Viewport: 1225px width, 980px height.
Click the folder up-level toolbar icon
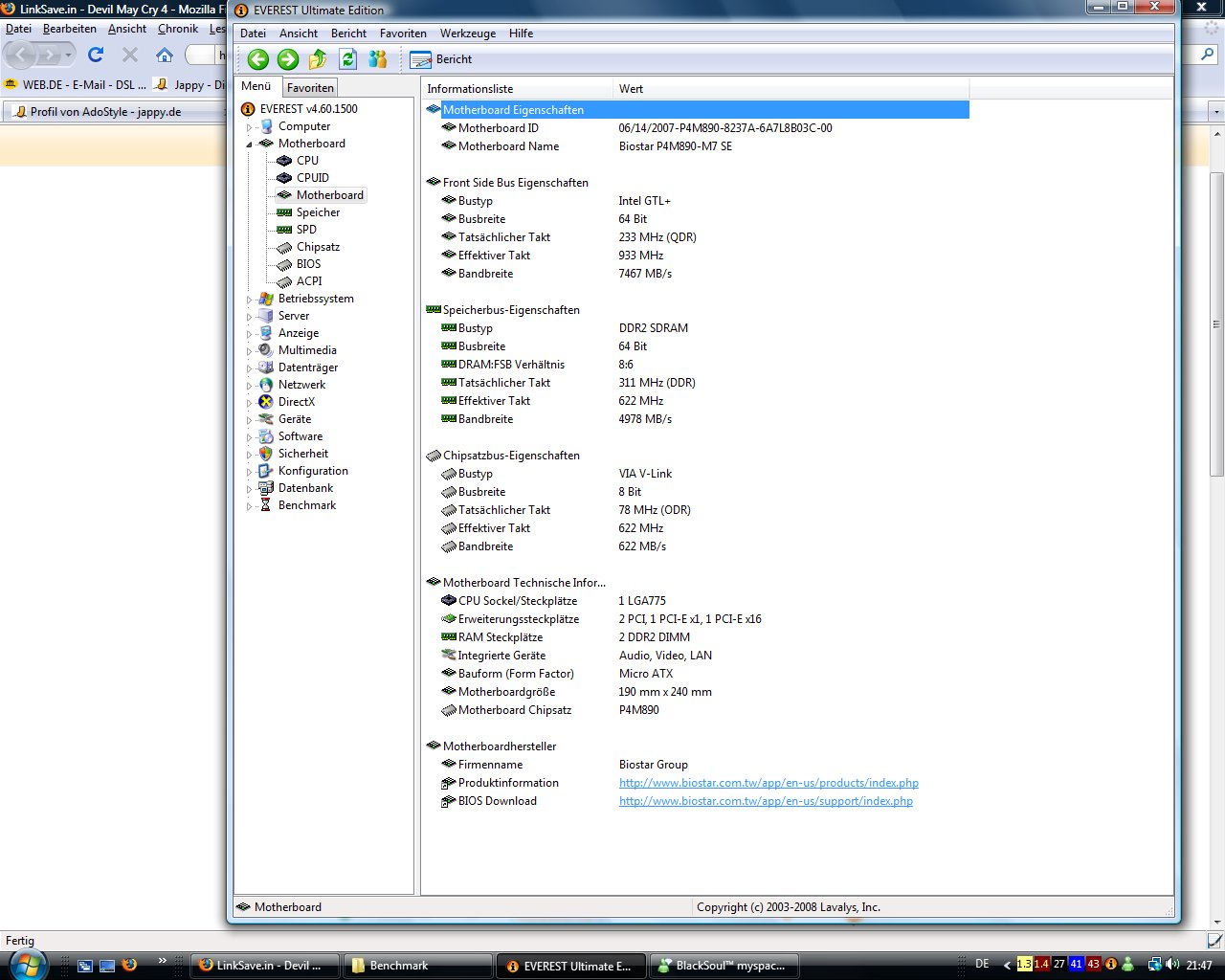click(x=319, y=59)
